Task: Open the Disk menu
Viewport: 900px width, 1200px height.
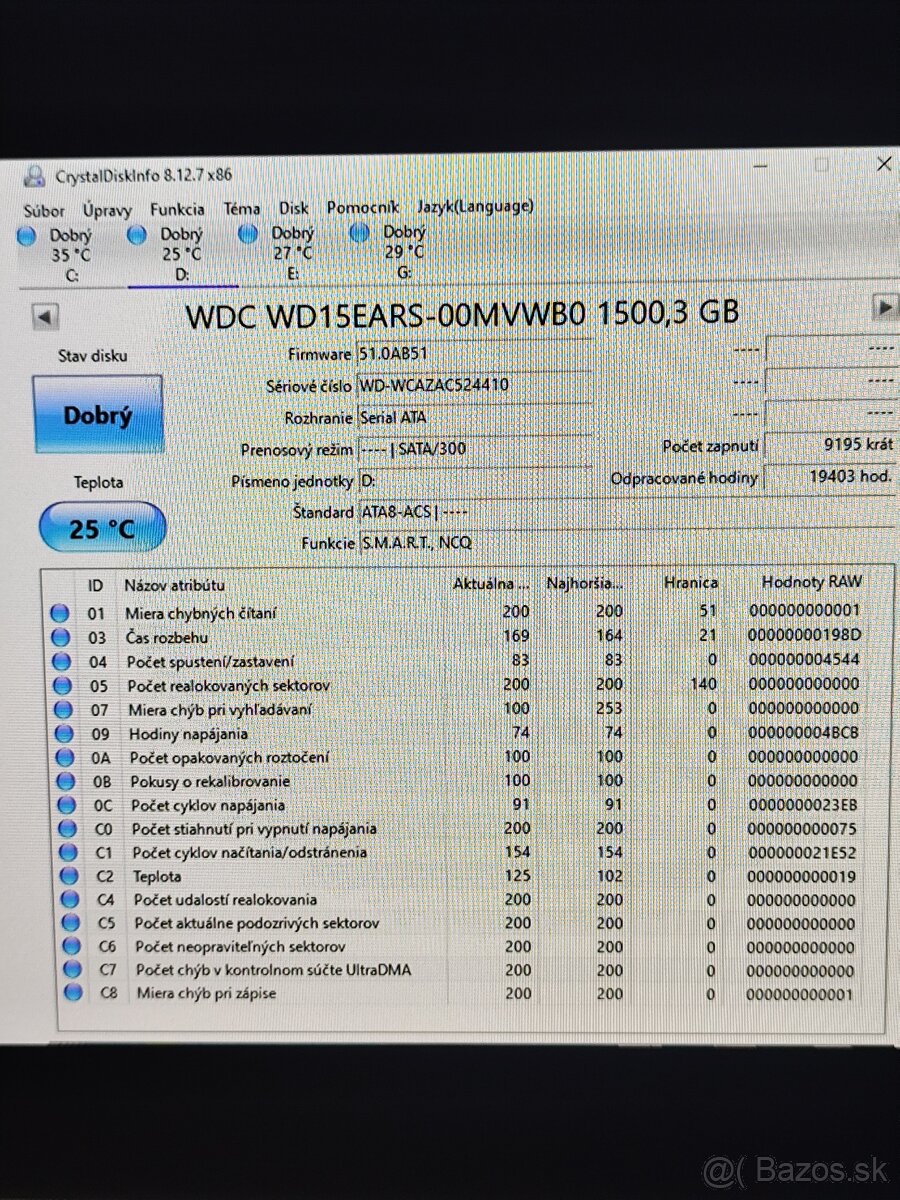Action: (x=293, y=210)
